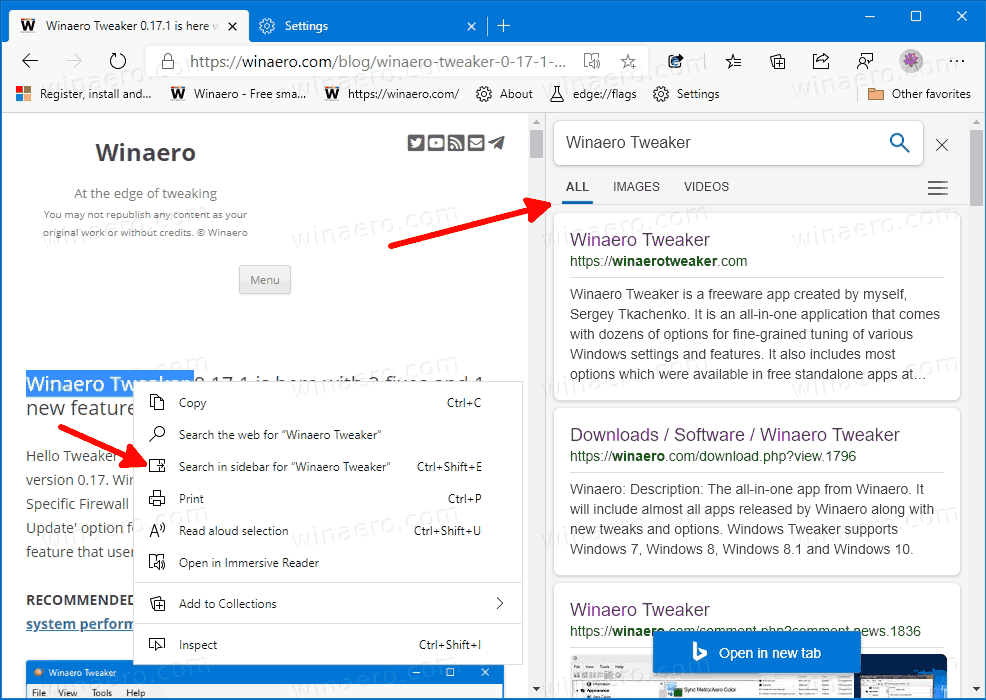Choose Copy from the context menu
The height and width of the screenshot is (700, 986).
(328, 403)
